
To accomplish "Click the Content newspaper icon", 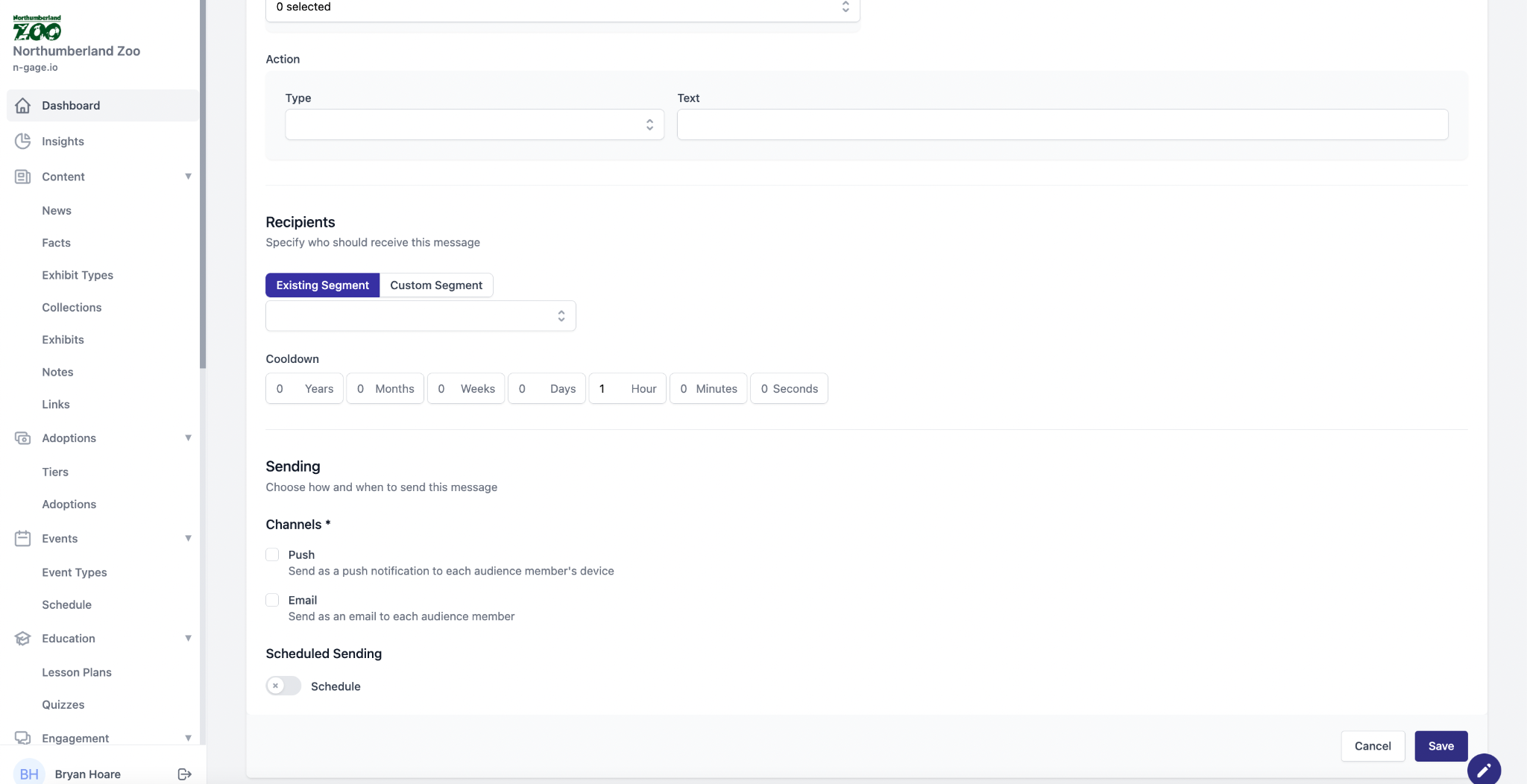I will (x=23, y=177).
